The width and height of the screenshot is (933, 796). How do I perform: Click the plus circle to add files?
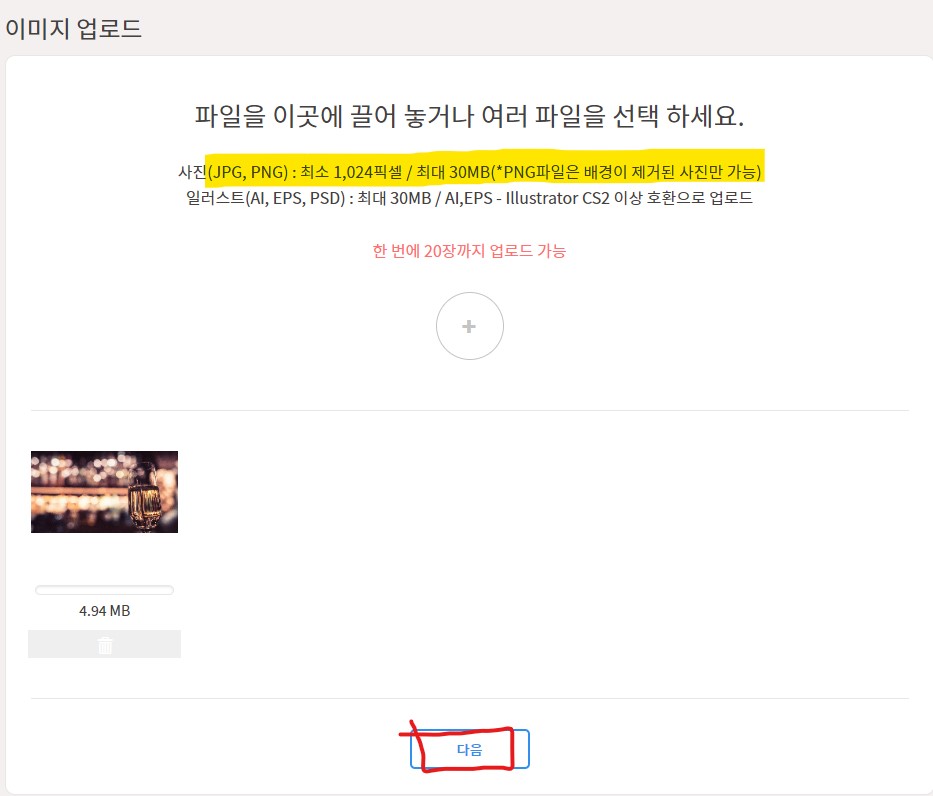[469, 326]
